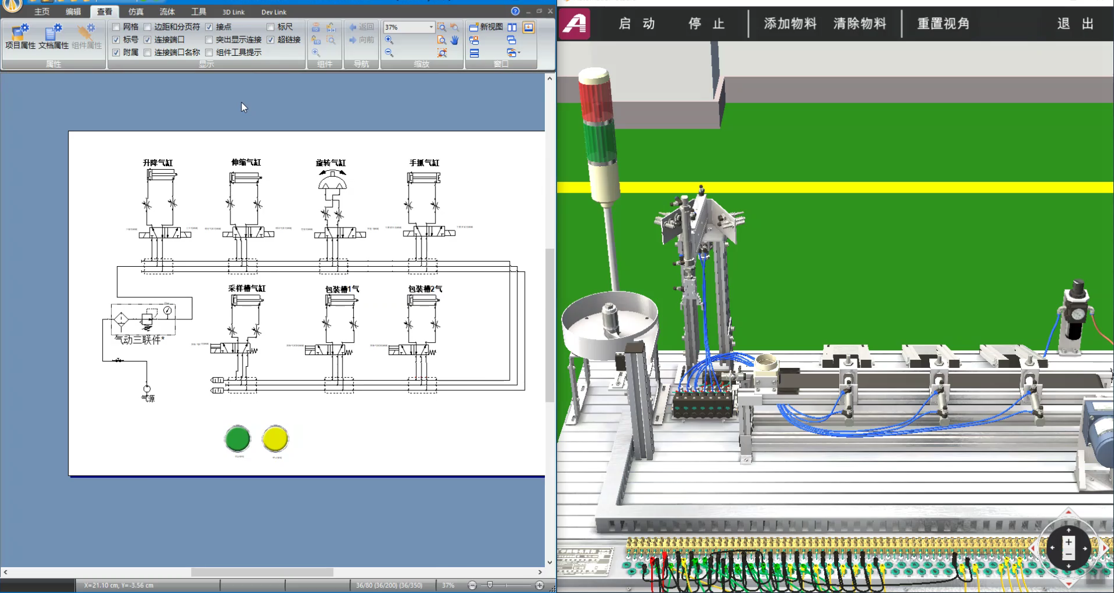Open 文档属性 document properties
Image resolution: width=1114 pixels, height=593 pixels.
tap(53, 37)
